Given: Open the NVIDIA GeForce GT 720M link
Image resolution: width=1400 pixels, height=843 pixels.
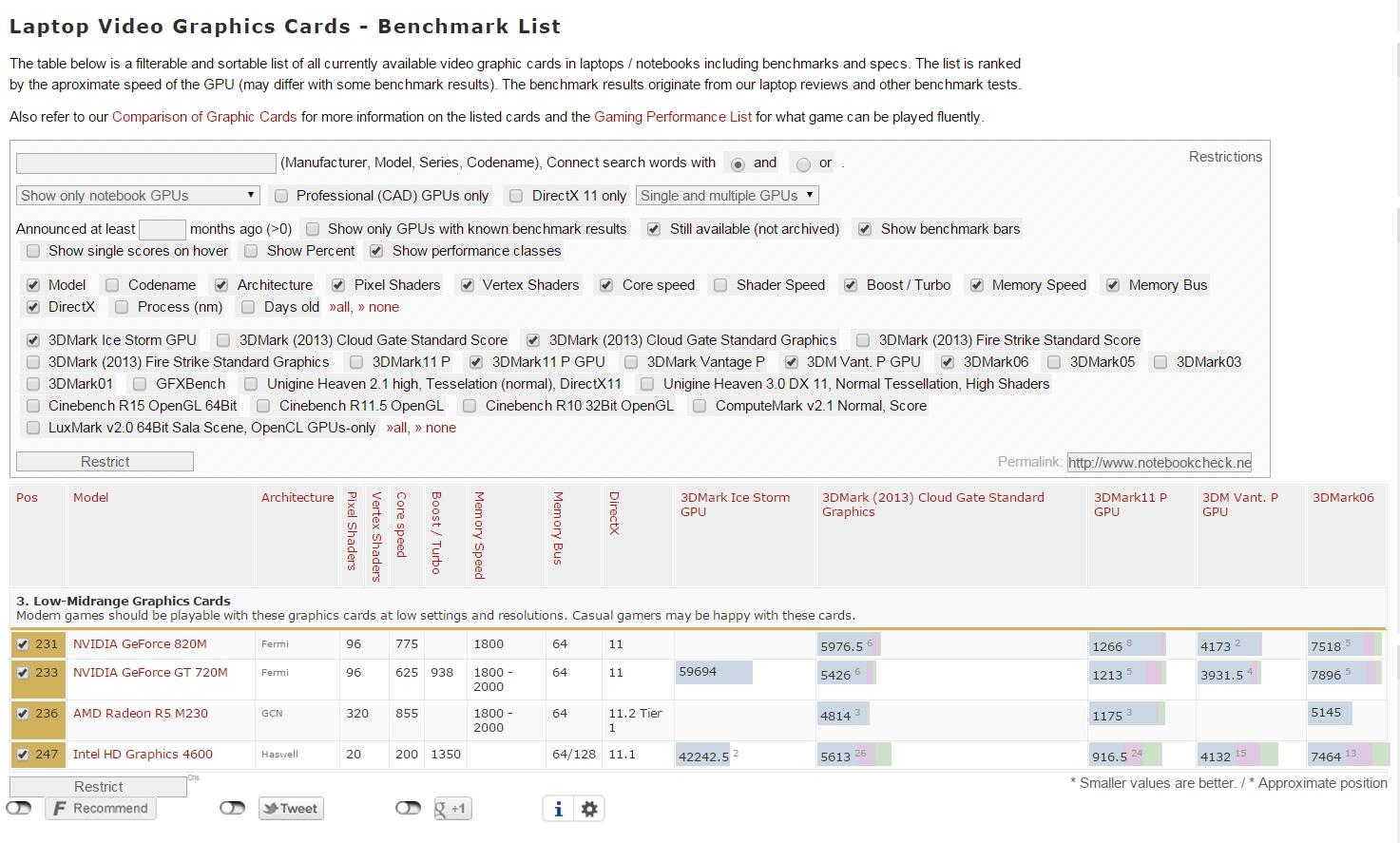Looking at the screenshot, I should [x=150, y=673].
